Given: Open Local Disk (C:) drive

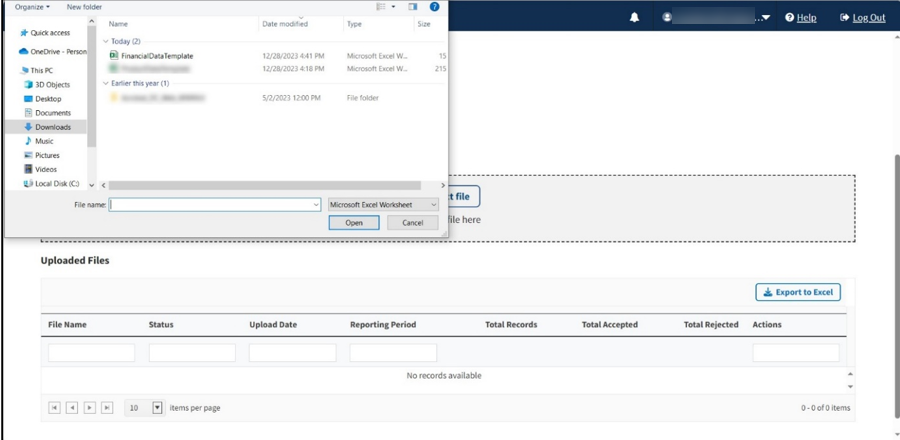Looking at the screenshot, I should pos(56,184).
